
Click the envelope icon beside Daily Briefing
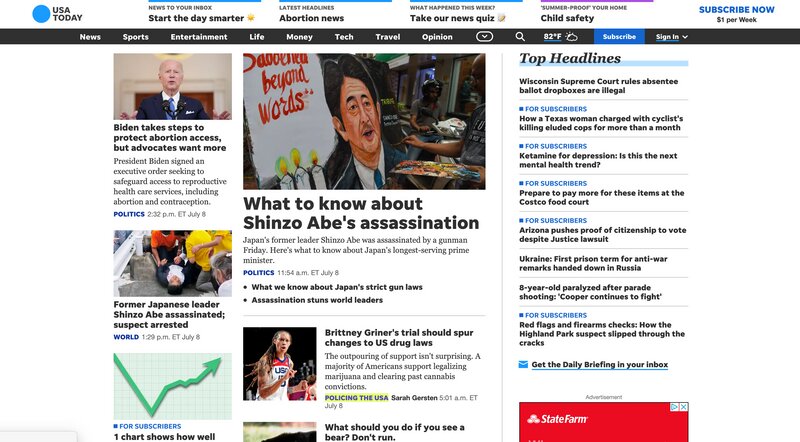coord(523,364)
